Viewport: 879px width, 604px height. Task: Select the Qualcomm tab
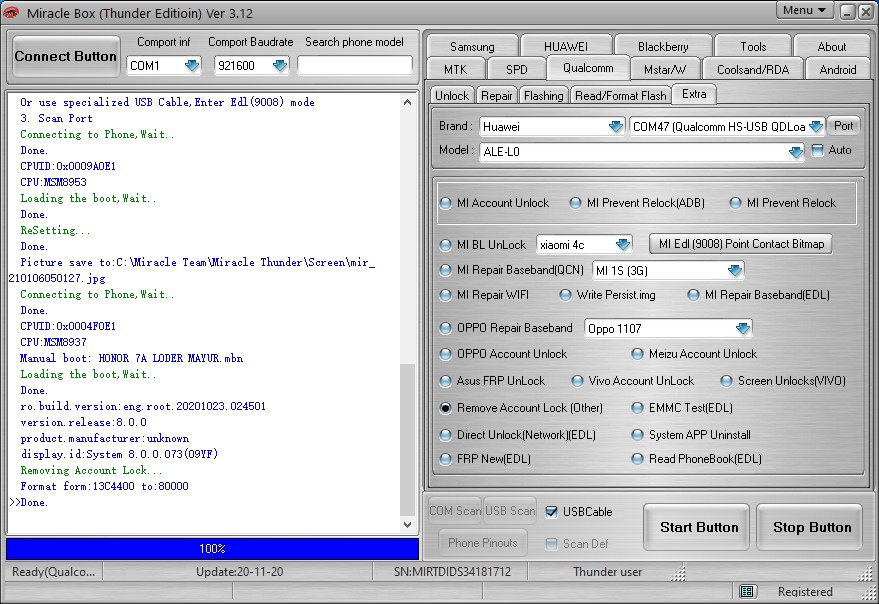[x=588, y=68]
